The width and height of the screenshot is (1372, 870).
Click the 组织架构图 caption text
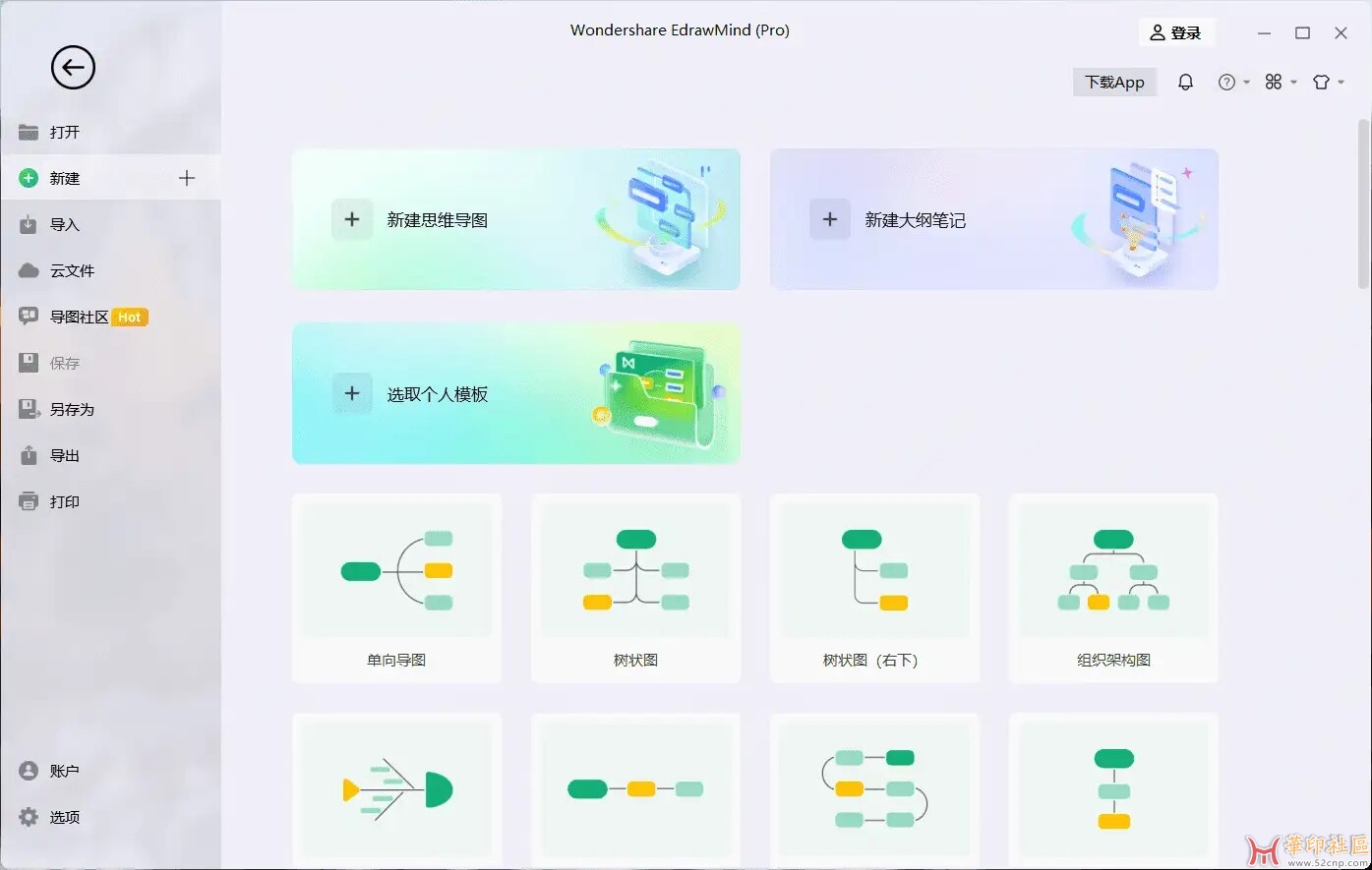click(x=1113, y=660)
